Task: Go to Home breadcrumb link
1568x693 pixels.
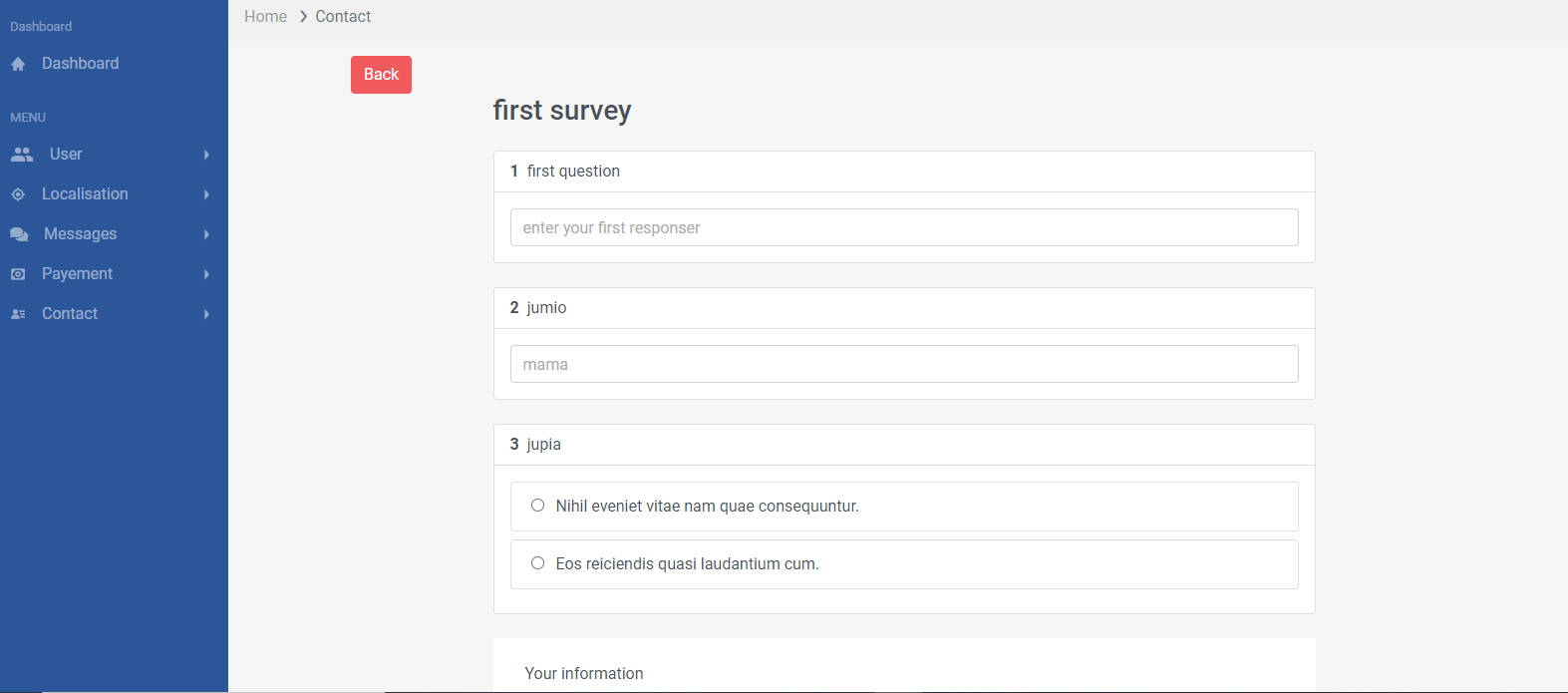Action: coord(265,17)
